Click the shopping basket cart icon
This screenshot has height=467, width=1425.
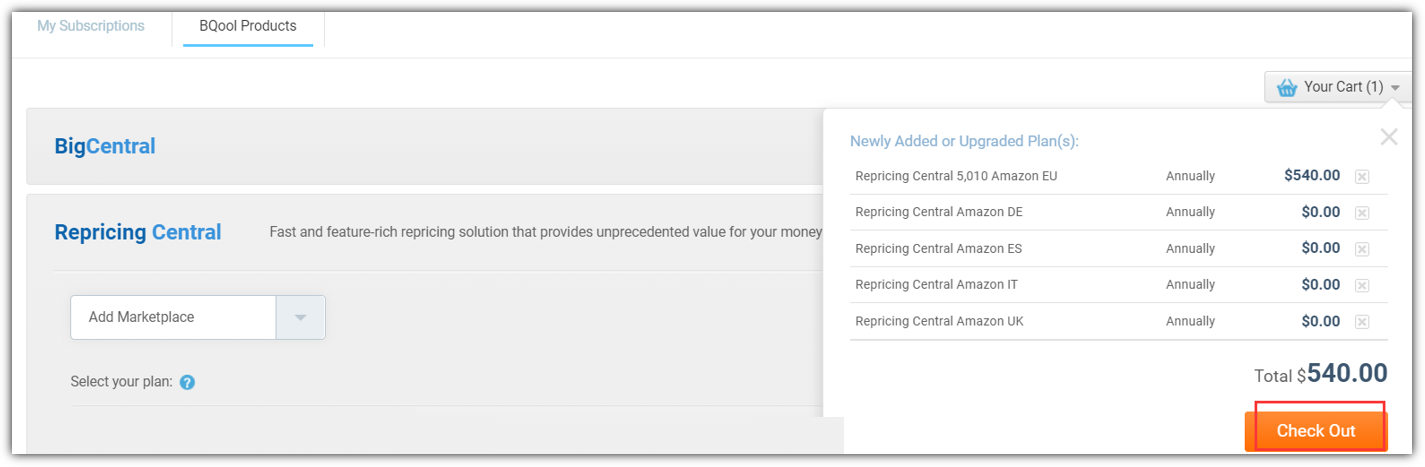tap(1287, 87)
